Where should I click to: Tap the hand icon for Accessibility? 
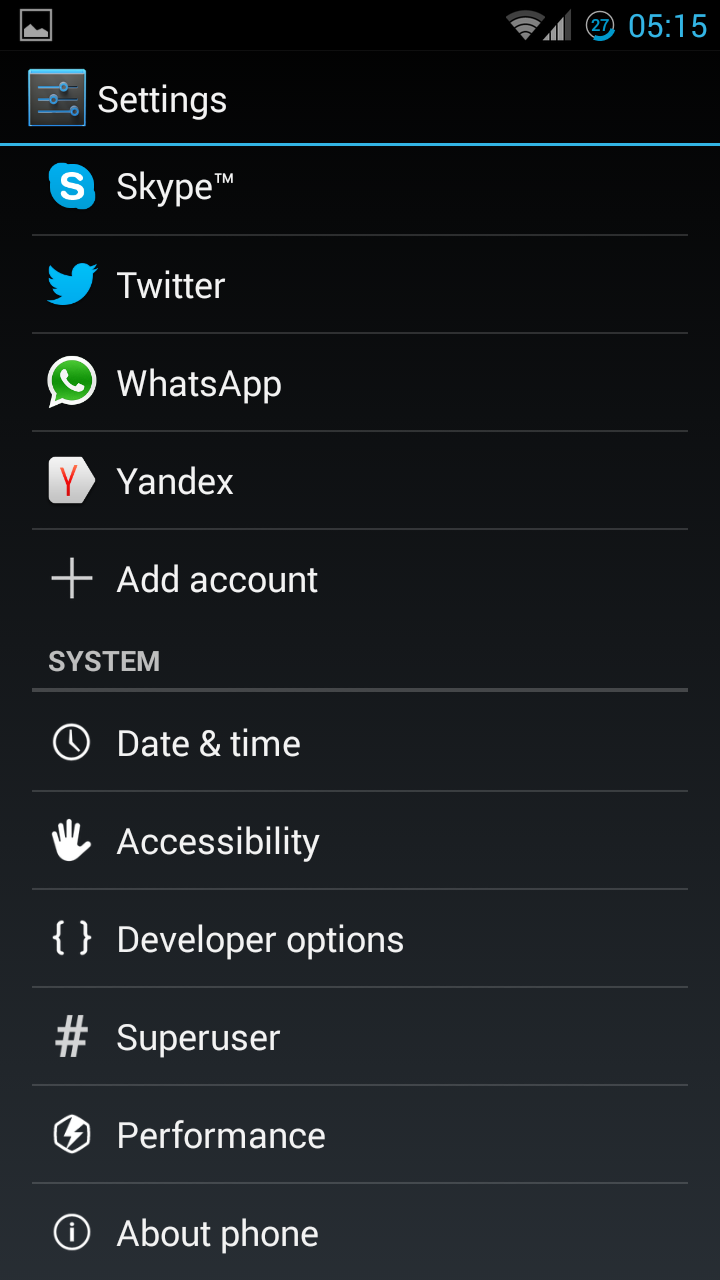tap(72, 841)
